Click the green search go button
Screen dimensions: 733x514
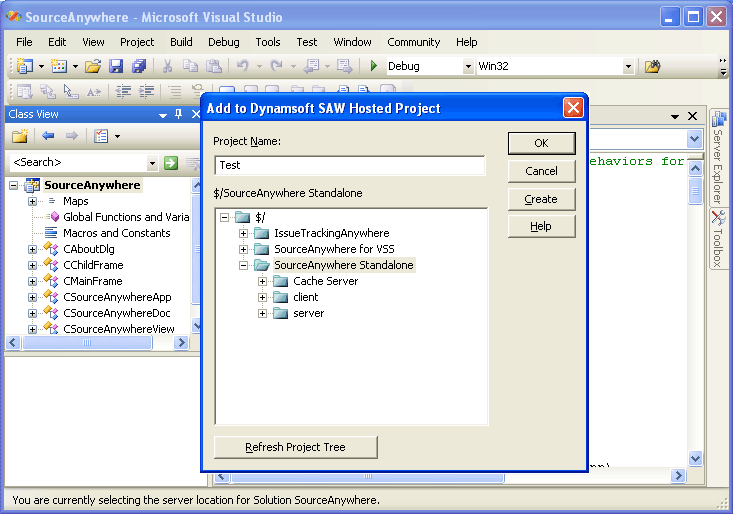171,163
